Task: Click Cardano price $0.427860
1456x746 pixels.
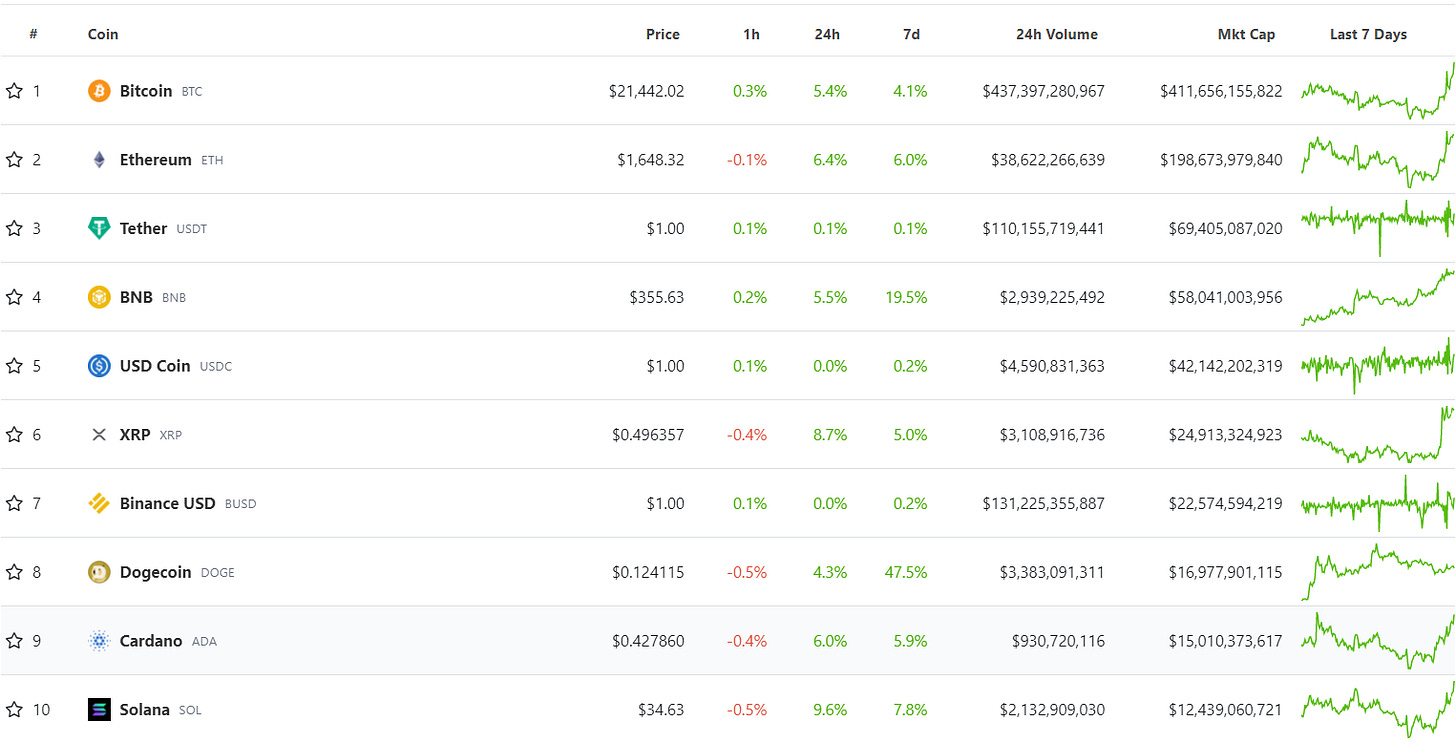Action: point(648,641)
